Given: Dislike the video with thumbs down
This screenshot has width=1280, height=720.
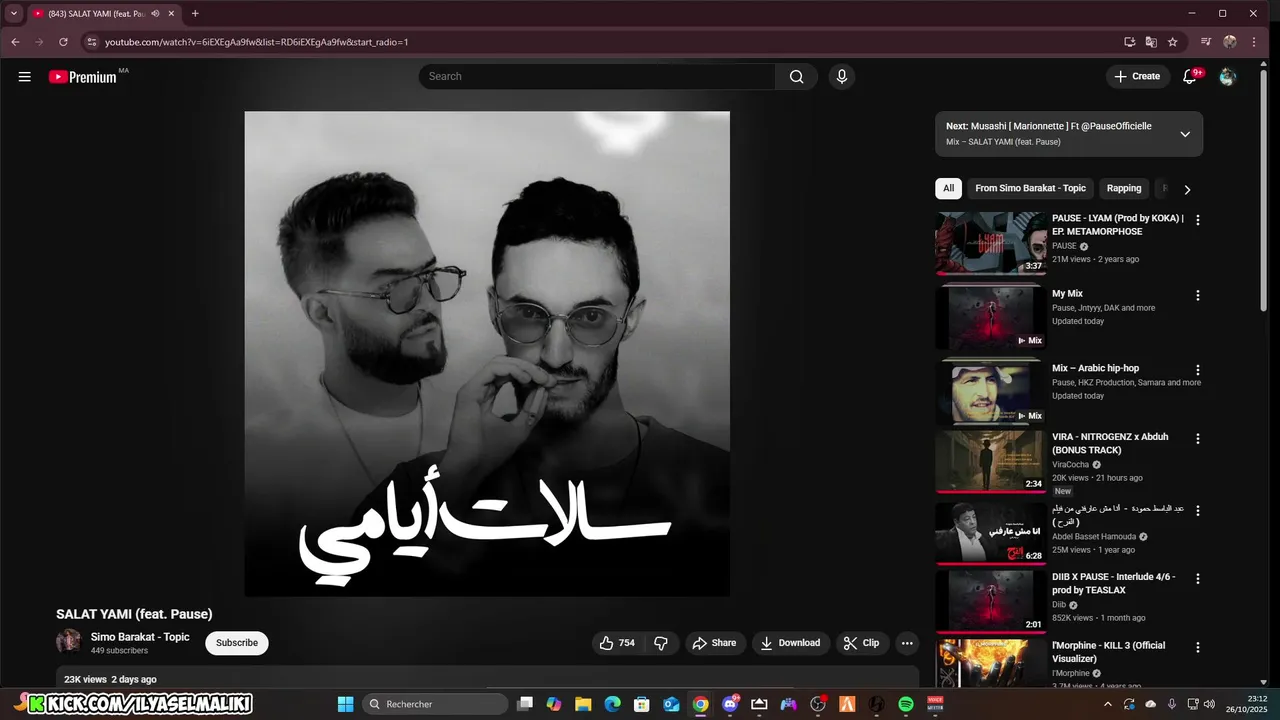Looking at the screenshot, I should pyautogui.click(x=661, y=643).
